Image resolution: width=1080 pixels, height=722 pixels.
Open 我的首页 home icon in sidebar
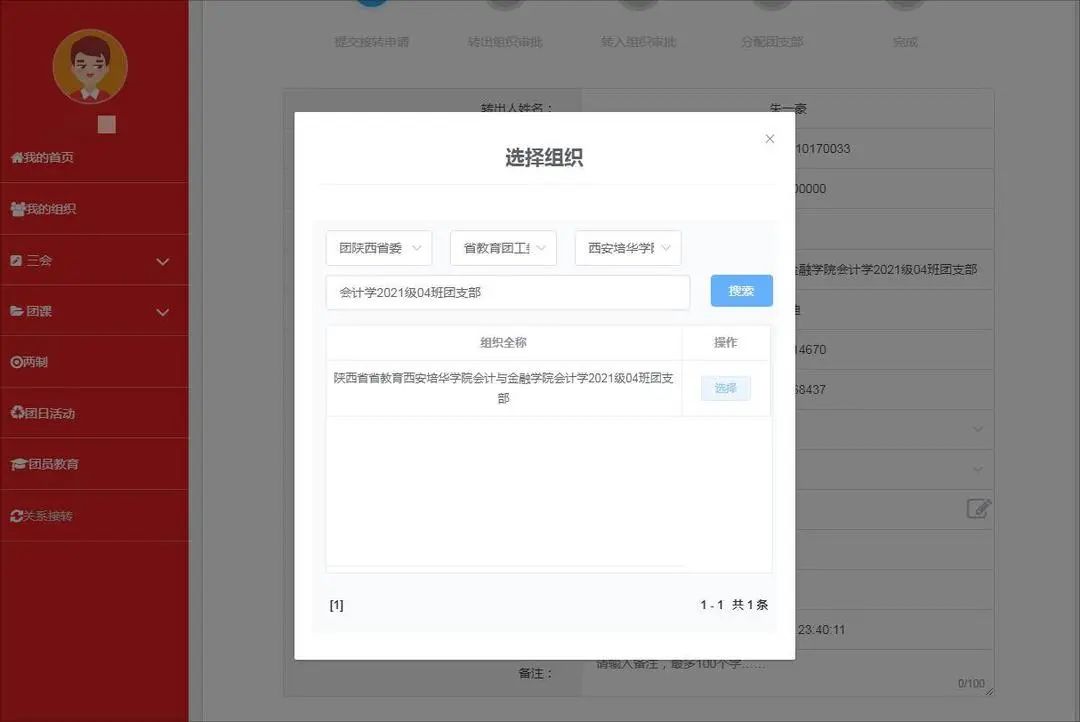click(17, 158)
